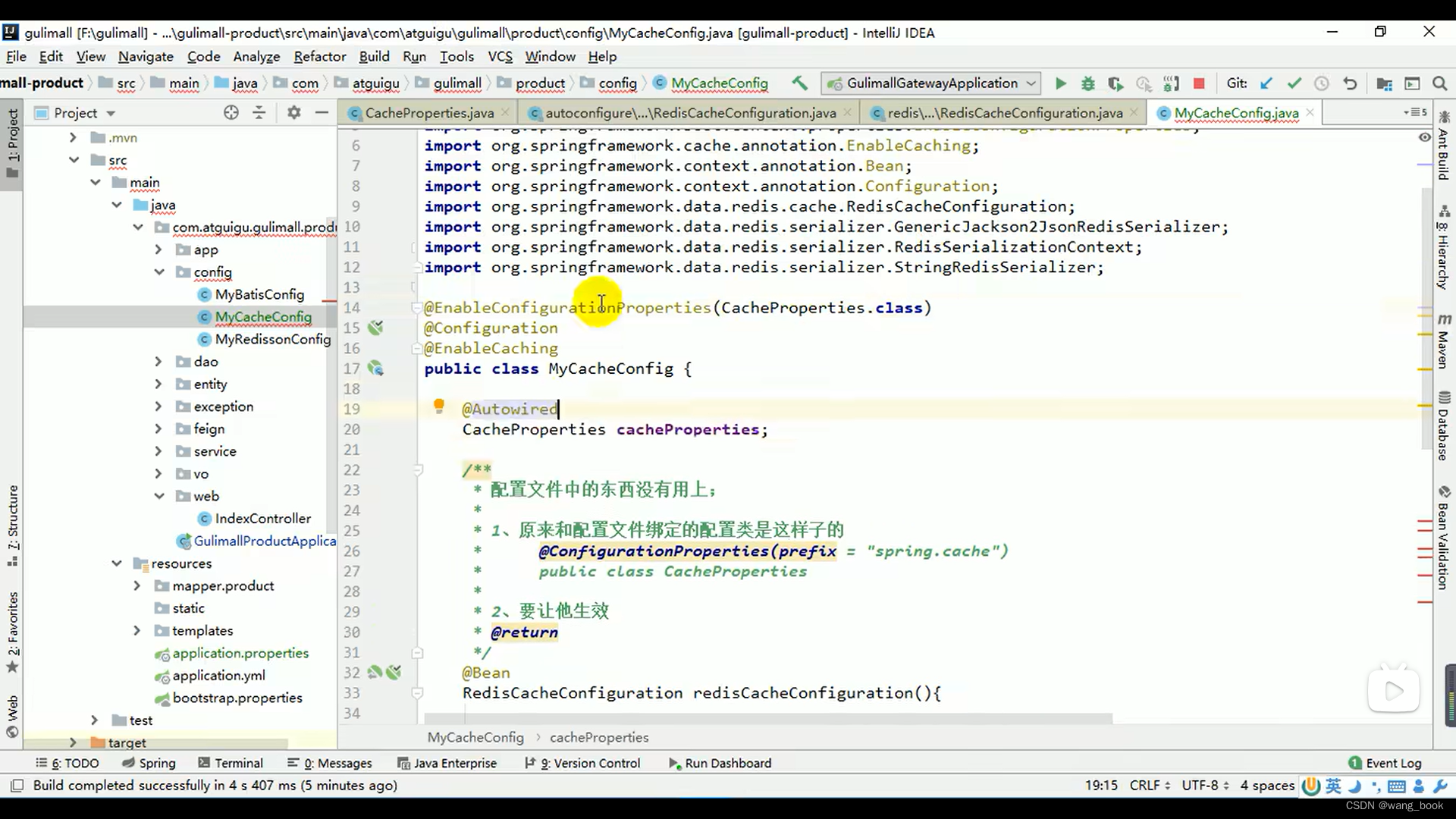Image resolution: width=1456 pixels, height=819 pixels.
Task: Show hidden editor tabs list
Action: [x=1415, y=112]
